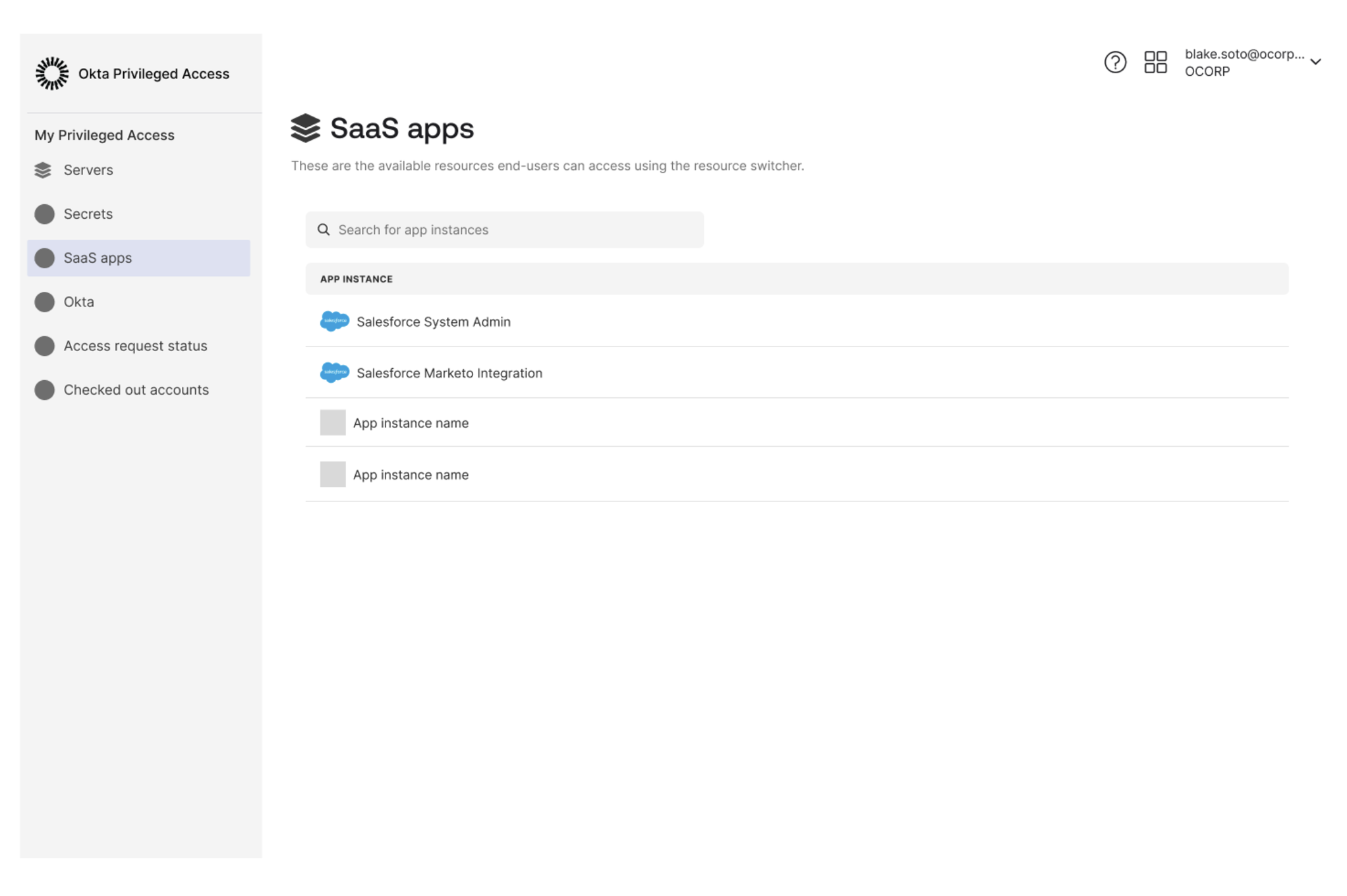1347x896 pixels.
Task: Click the app instances search field
Action: (504, 229)
